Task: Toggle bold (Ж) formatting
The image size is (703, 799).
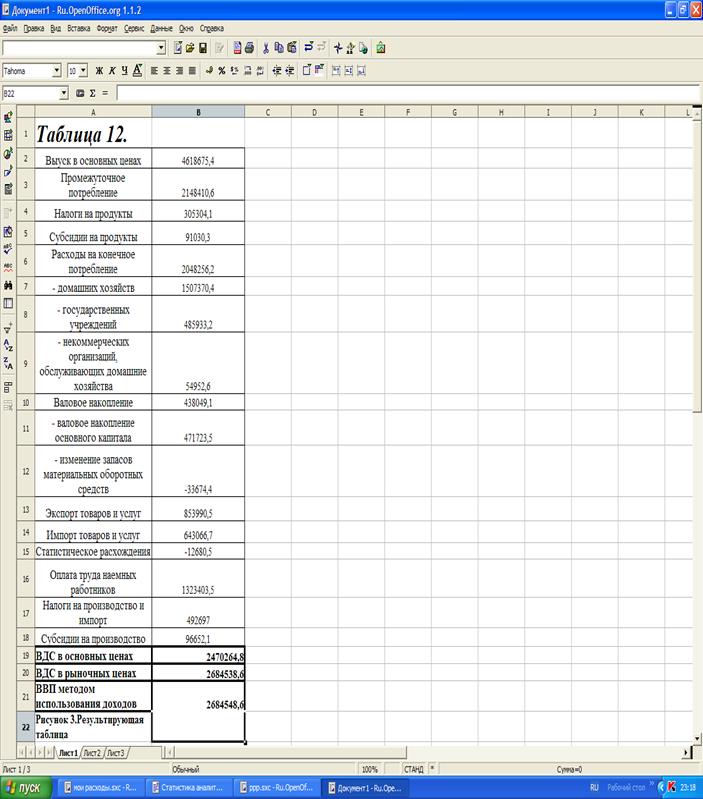Action: click(99, 71)
